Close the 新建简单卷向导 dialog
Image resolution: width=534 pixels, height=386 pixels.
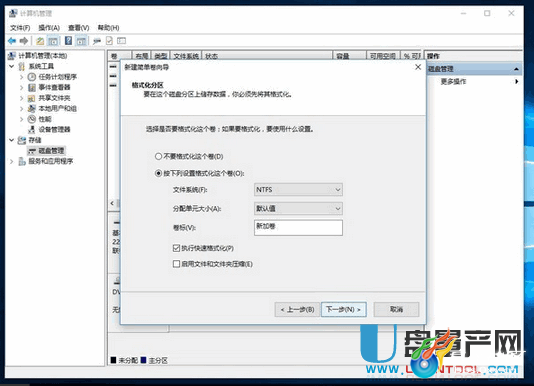click(x=418, y=67)
